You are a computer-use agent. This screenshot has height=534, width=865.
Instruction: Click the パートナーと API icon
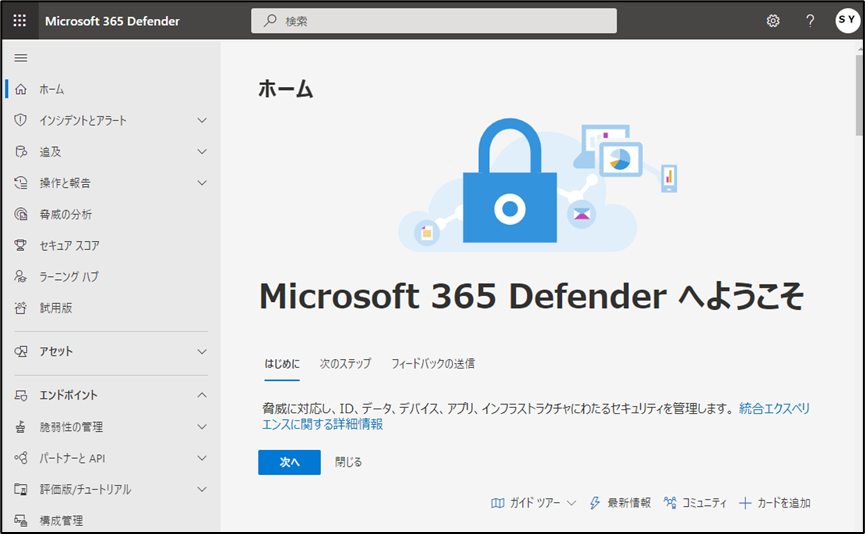[21, 458]
